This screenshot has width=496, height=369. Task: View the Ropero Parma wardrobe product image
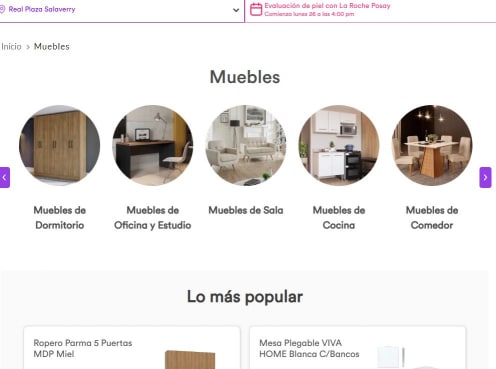pos(190,359)
